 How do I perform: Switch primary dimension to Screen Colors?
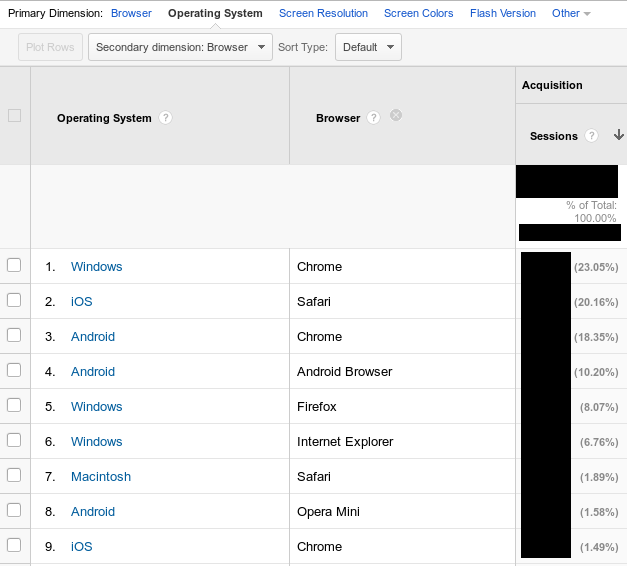pyautogui.click(x=418, y=13)
